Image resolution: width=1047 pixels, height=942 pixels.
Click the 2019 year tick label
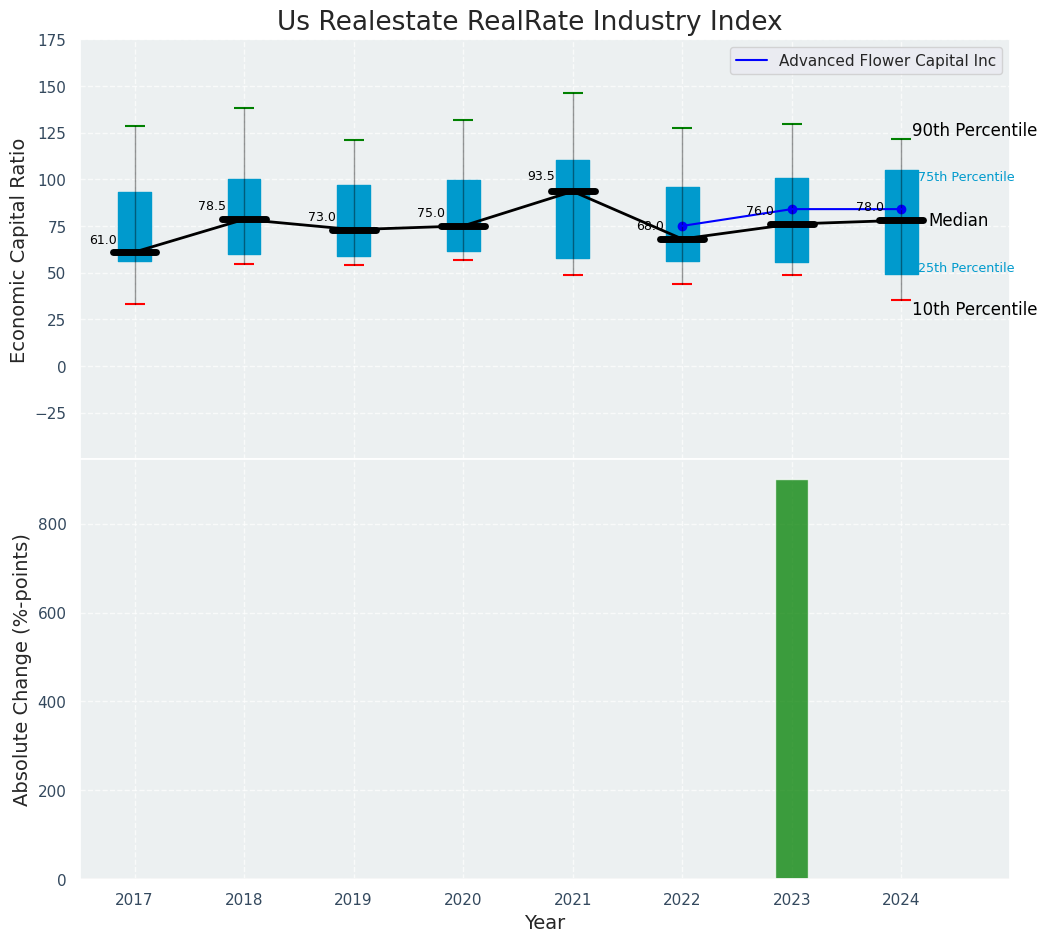pyautogui.click(x=353, y=900)
